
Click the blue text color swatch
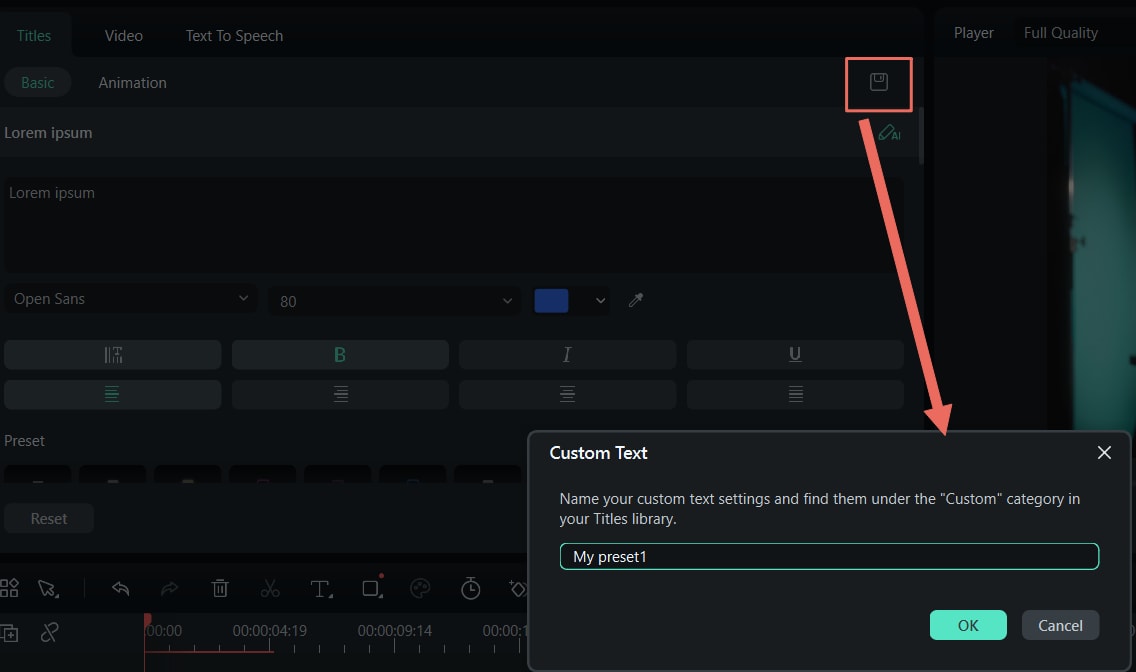tap(551, 301)
